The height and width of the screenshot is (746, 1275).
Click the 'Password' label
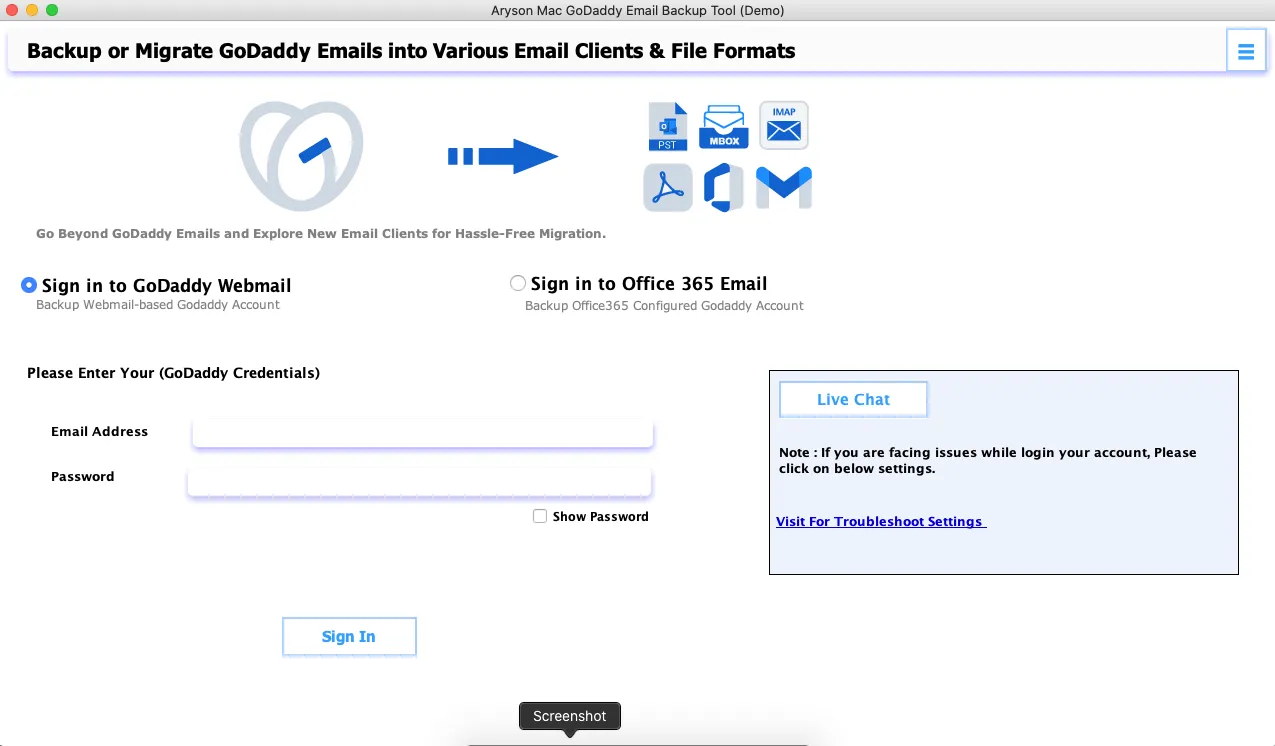click(83, 477)
